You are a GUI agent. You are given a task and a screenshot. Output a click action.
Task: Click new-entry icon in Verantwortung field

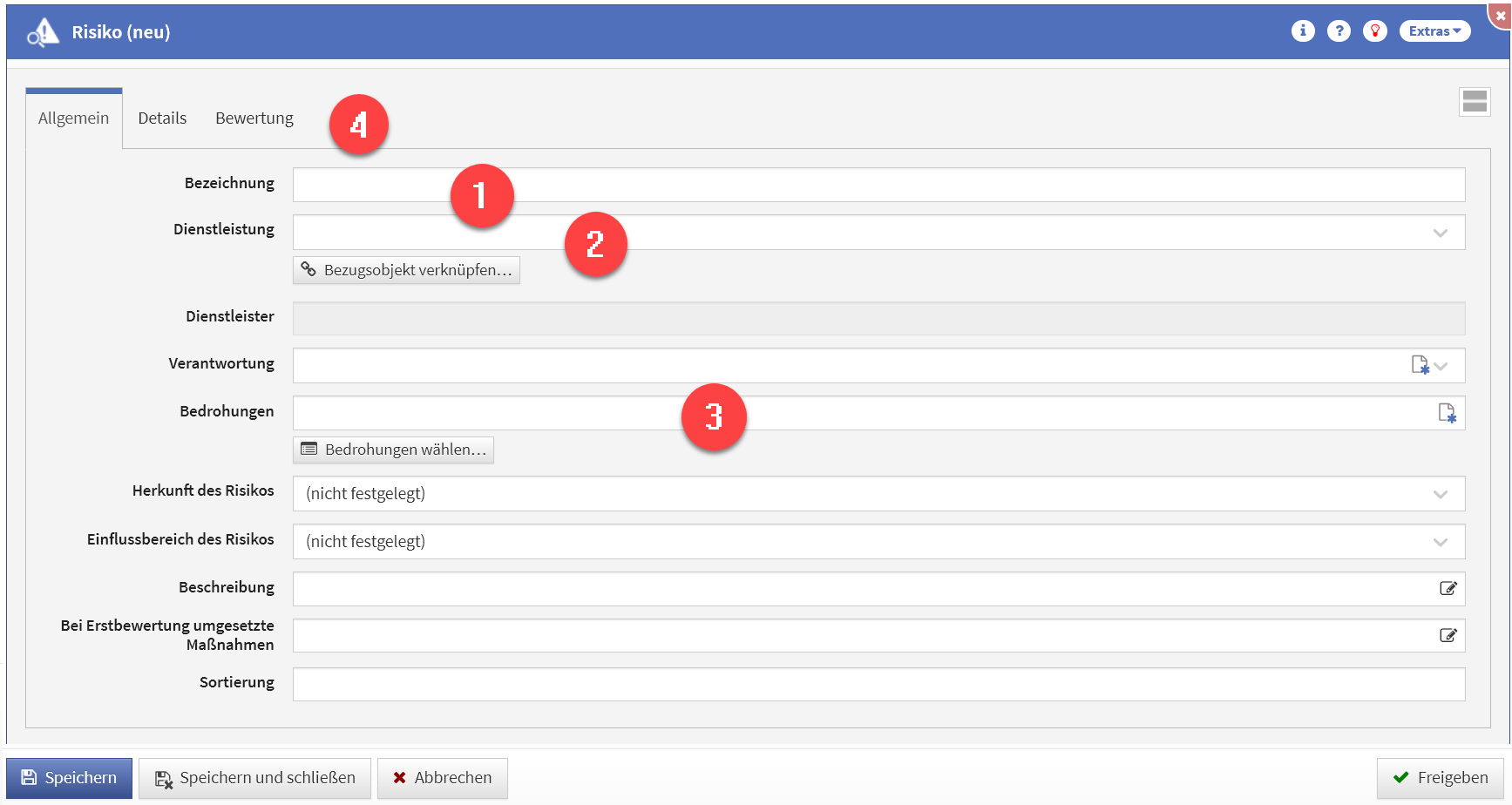point(1420,365)
